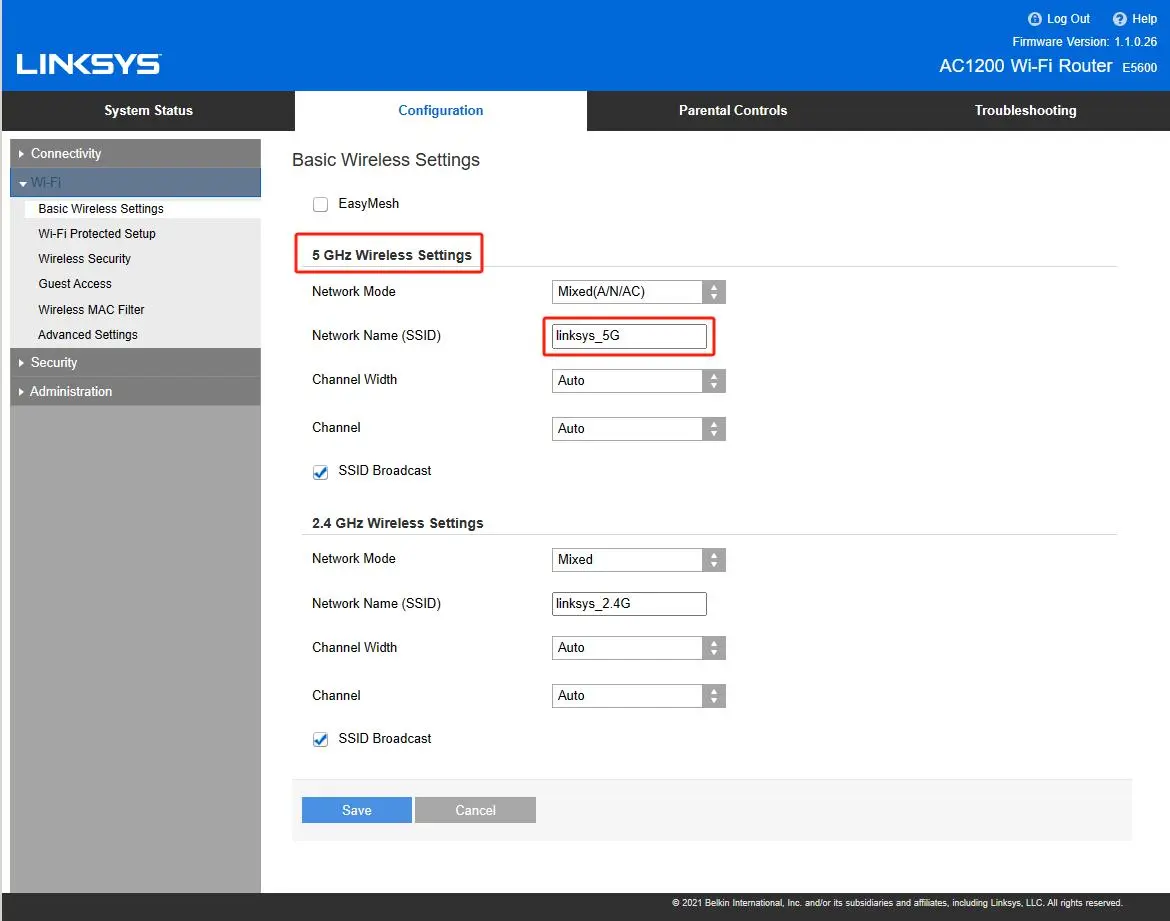Screen dimensions: 1170x921
Task: Open 5 GHz Channel Width dropdown
Action: [x=638, y=381]
